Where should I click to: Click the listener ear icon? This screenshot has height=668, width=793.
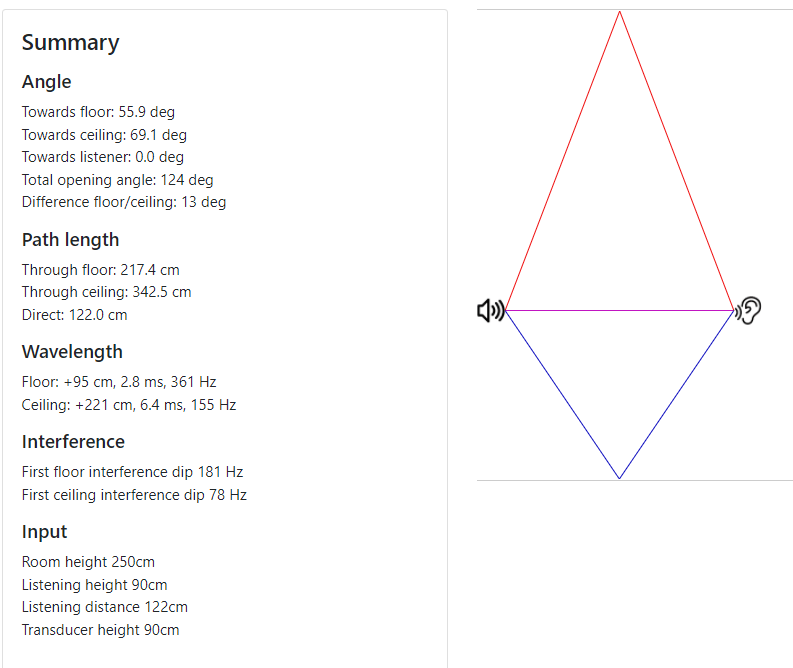748,310
